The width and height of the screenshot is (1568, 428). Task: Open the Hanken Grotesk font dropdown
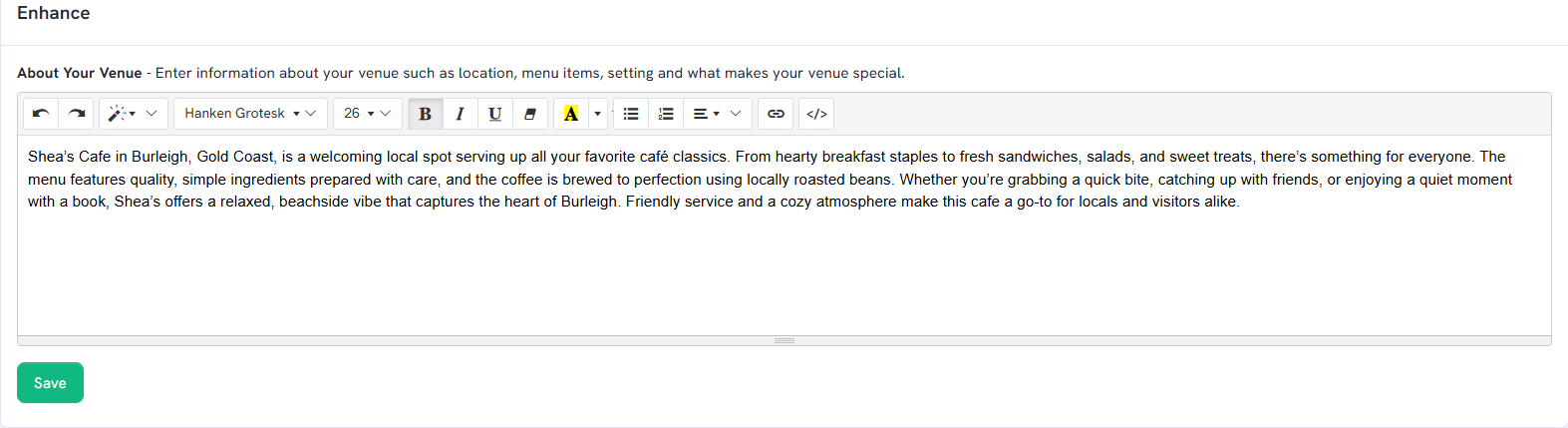(x=250, y=114)
